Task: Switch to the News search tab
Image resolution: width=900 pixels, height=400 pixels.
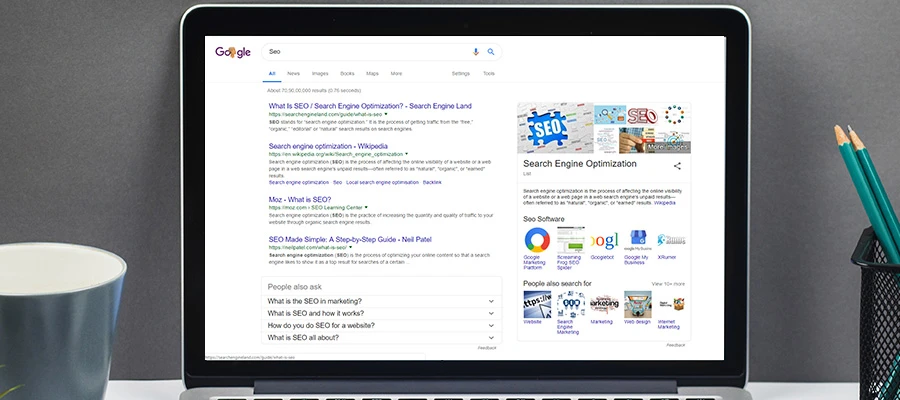Action: 294,73
